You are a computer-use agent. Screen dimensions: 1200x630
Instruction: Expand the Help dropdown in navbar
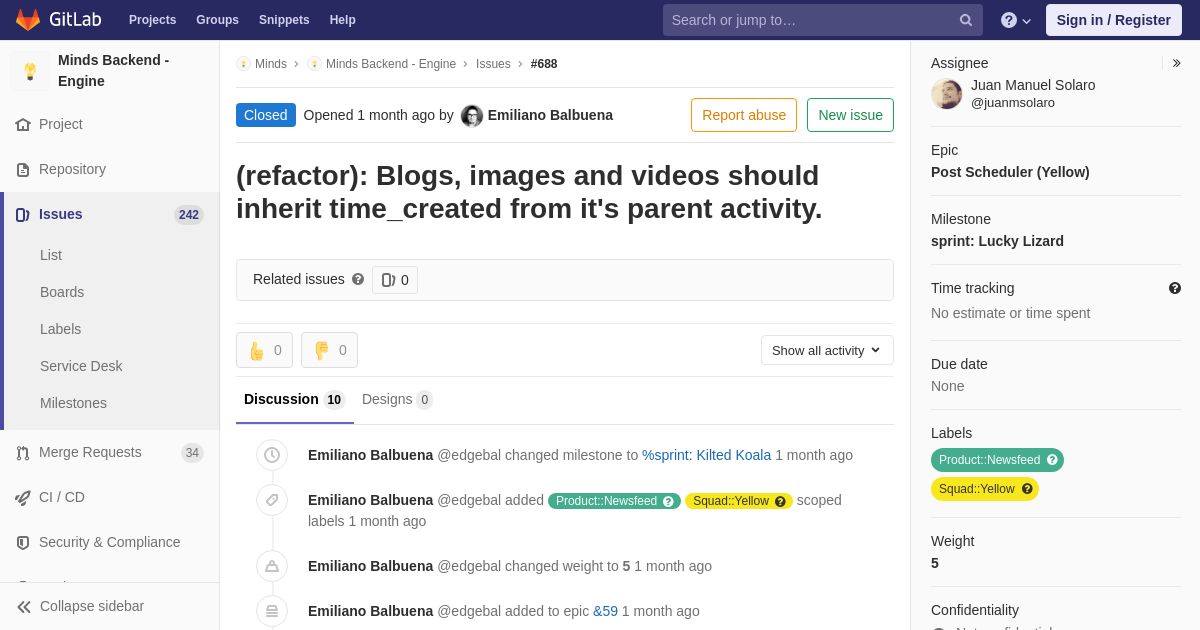point(1015,20)
